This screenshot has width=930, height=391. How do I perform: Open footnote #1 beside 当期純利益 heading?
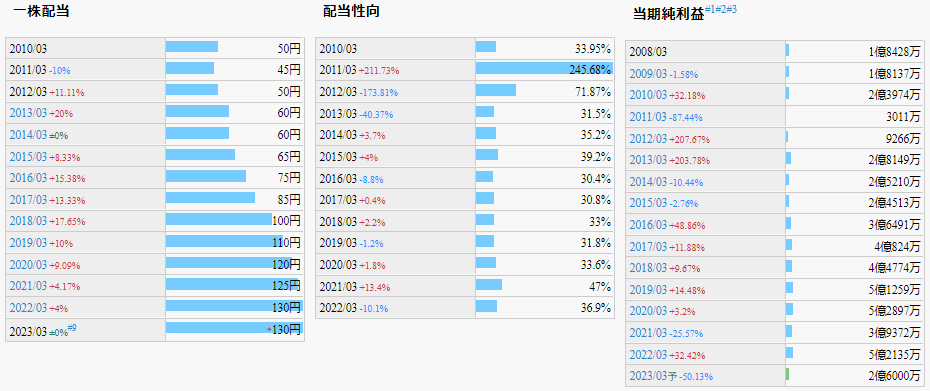coord(710,9)
